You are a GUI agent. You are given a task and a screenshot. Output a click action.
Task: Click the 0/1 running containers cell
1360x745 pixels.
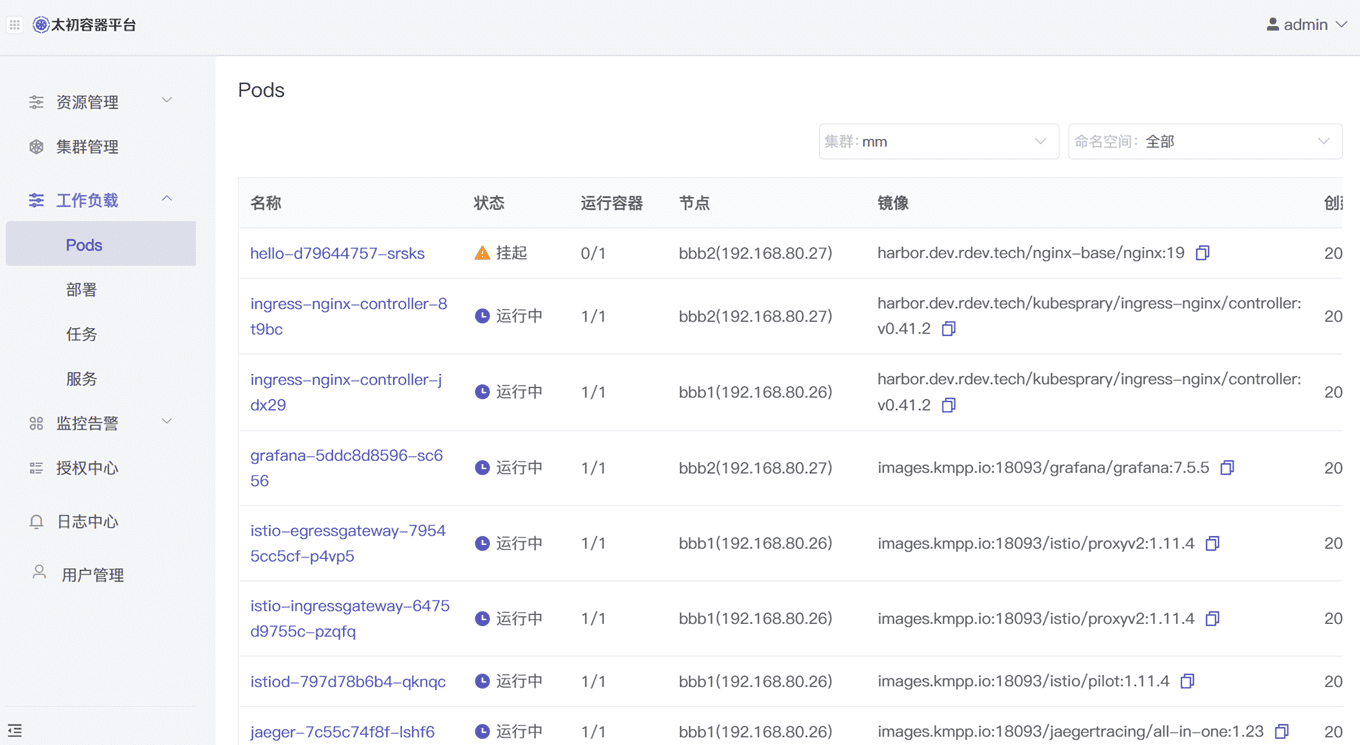593,253
